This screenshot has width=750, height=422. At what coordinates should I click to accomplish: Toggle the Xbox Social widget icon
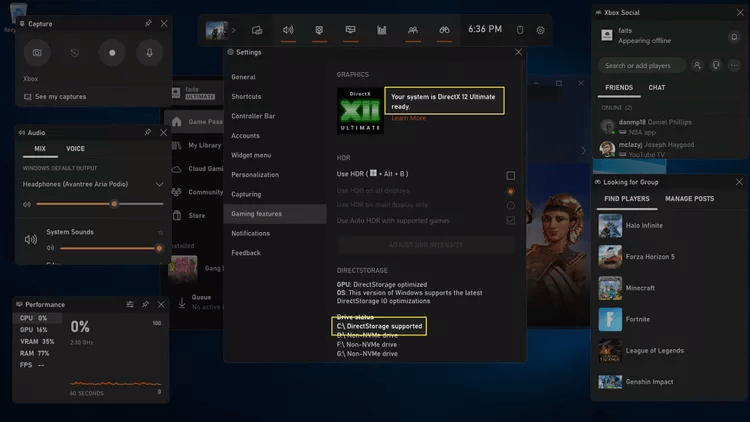point(413,30)
